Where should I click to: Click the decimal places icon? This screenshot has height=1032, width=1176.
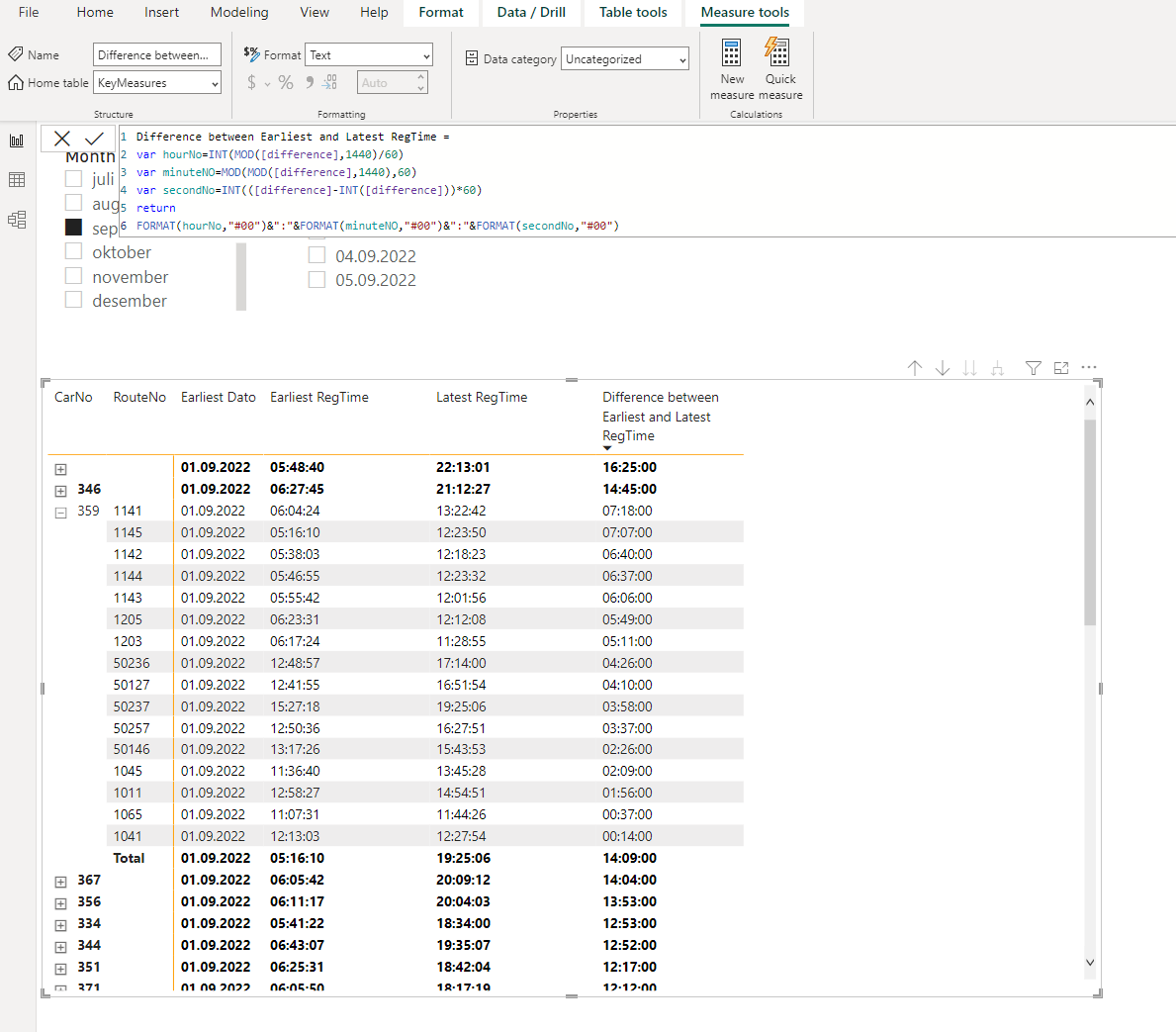pyautogui.click(x=330, y=82)
